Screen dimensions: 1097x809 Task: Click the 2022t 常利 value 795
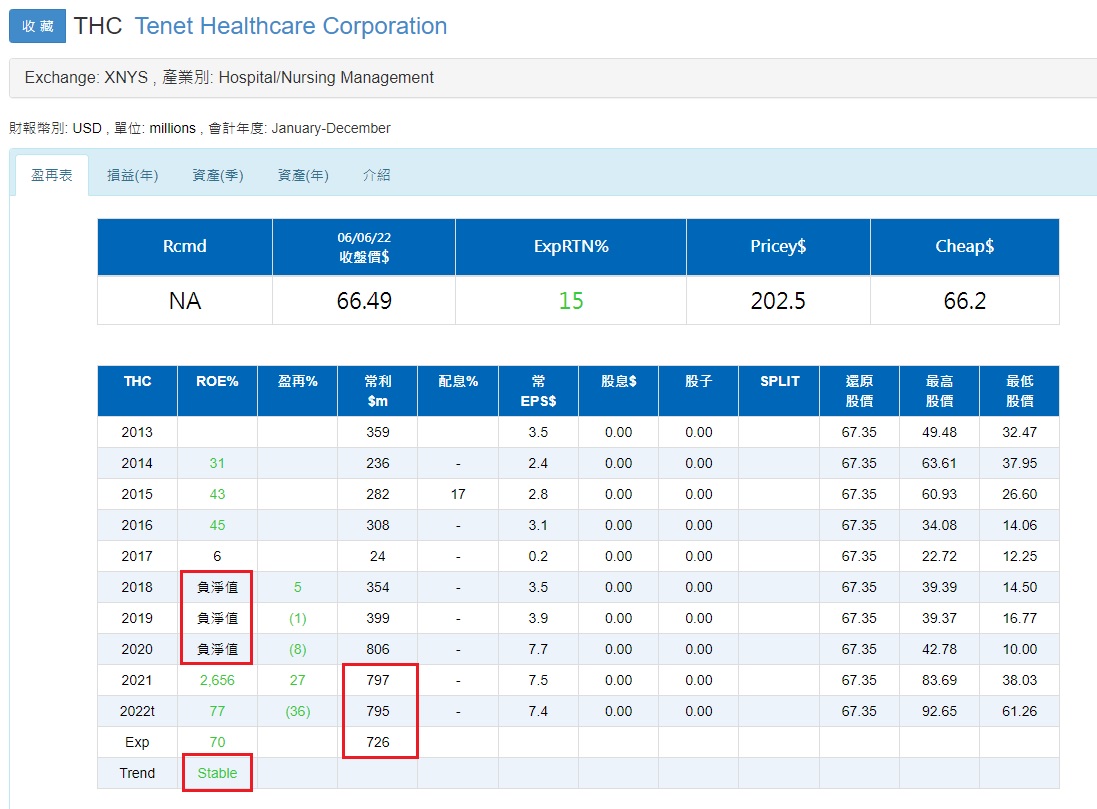(378, 711)
